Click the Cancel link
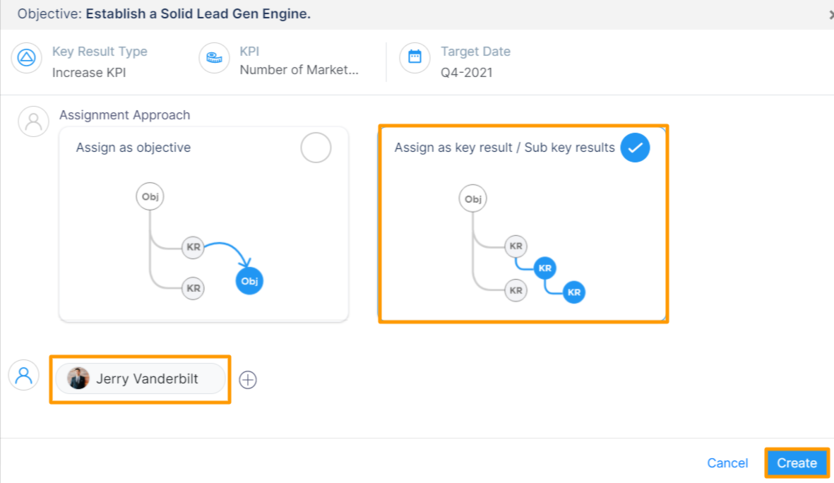Viewport: 834px width, 483px height. click(x=727, y=463)
